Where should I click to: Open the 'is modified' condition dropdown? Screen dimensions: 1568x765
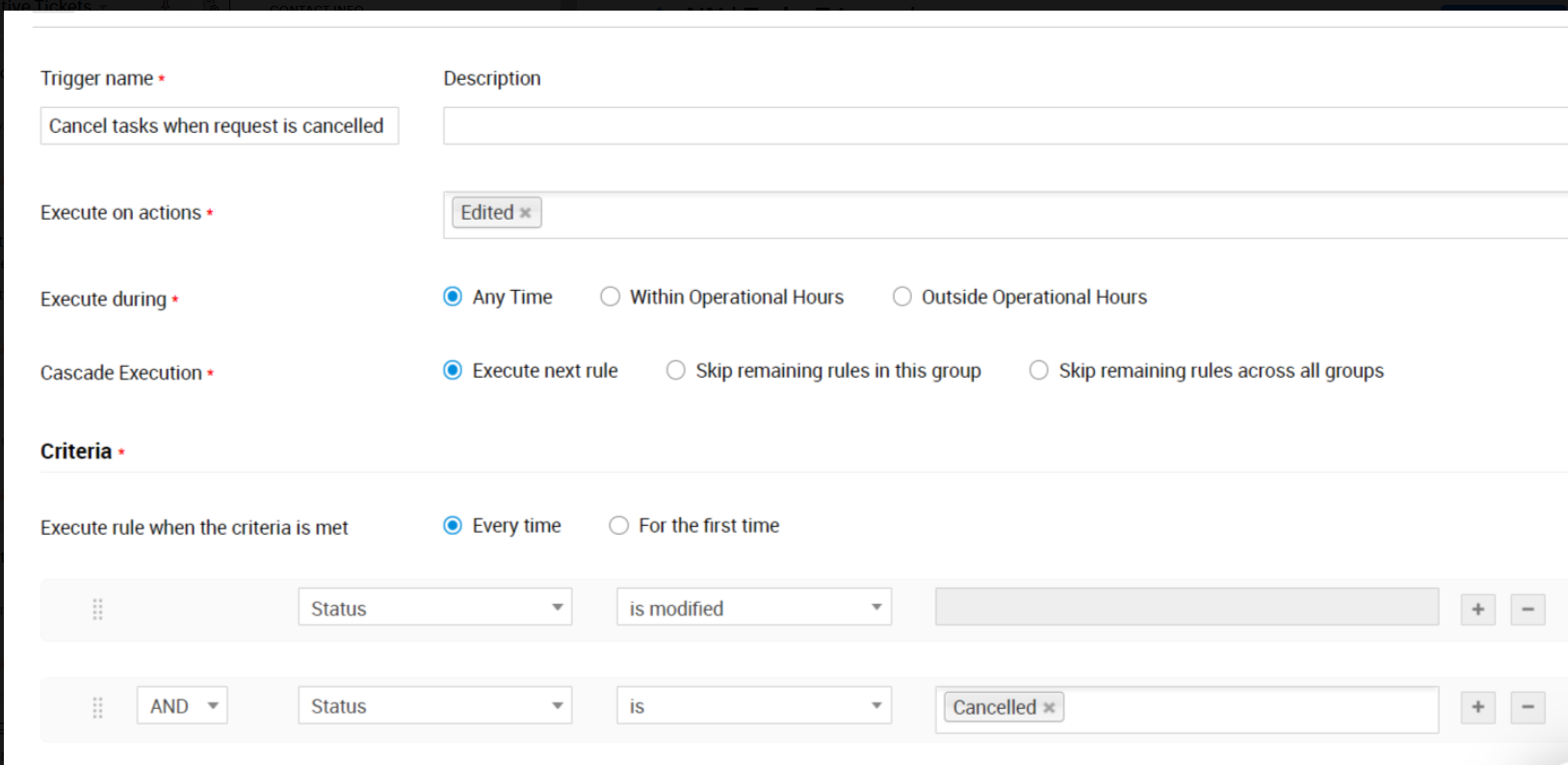[754, 608]
